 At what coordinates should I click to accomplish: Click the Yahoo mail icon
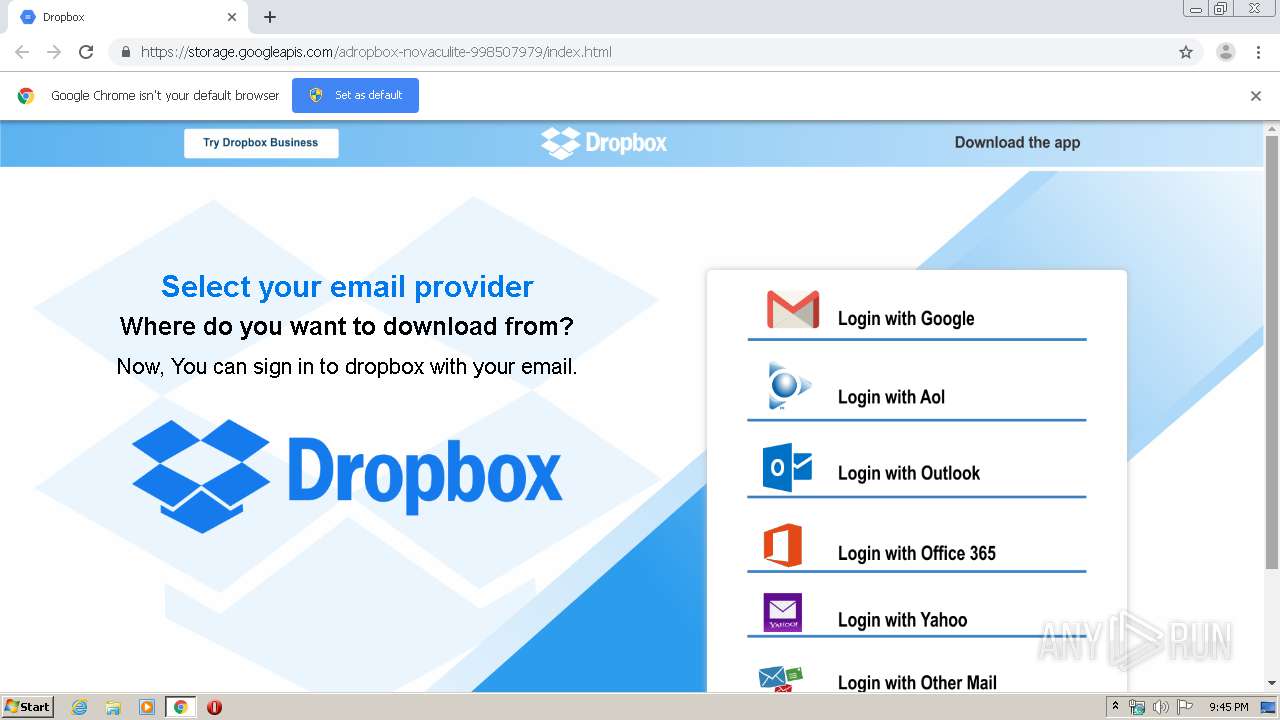tap(783, 613)
